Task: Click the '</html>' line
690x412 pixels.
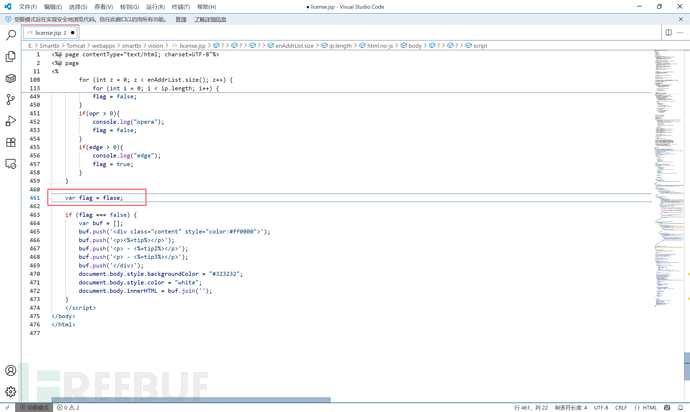Action: (x=63, y=324)
